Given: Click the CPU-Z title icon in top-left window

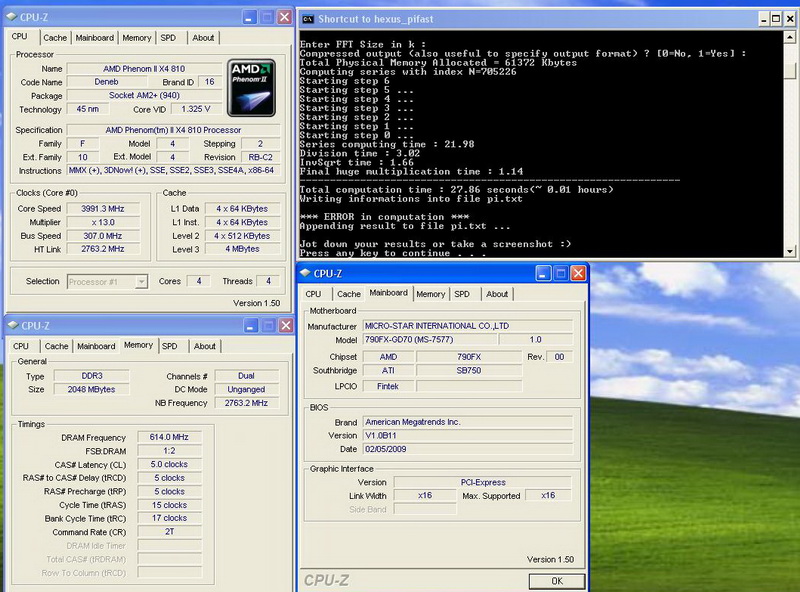Looking at the screenshot, I should click(12, 17).
